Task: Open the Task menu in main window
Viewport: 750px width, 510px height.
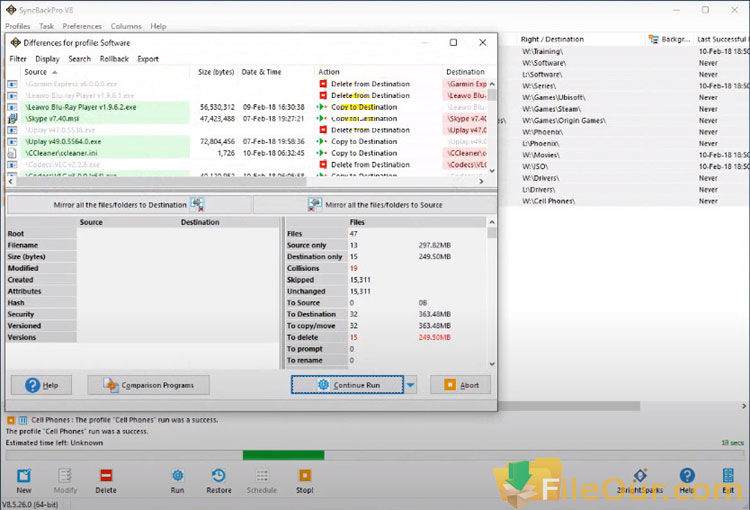Action: tap(46, 26)
